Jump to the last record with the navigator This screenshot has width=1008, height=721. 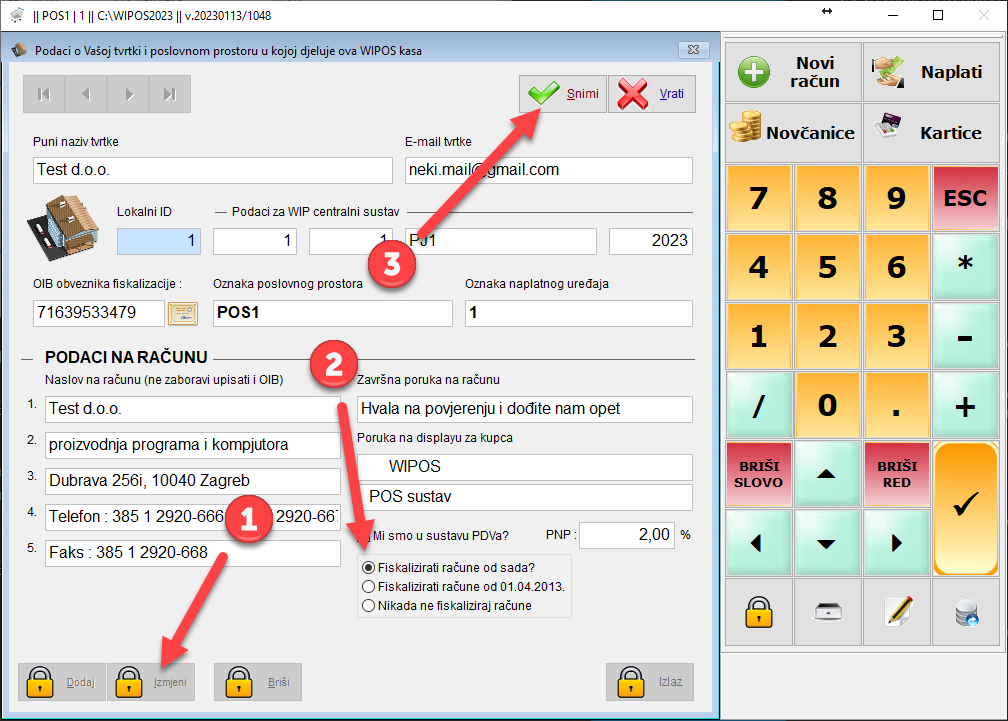[170, 94]
